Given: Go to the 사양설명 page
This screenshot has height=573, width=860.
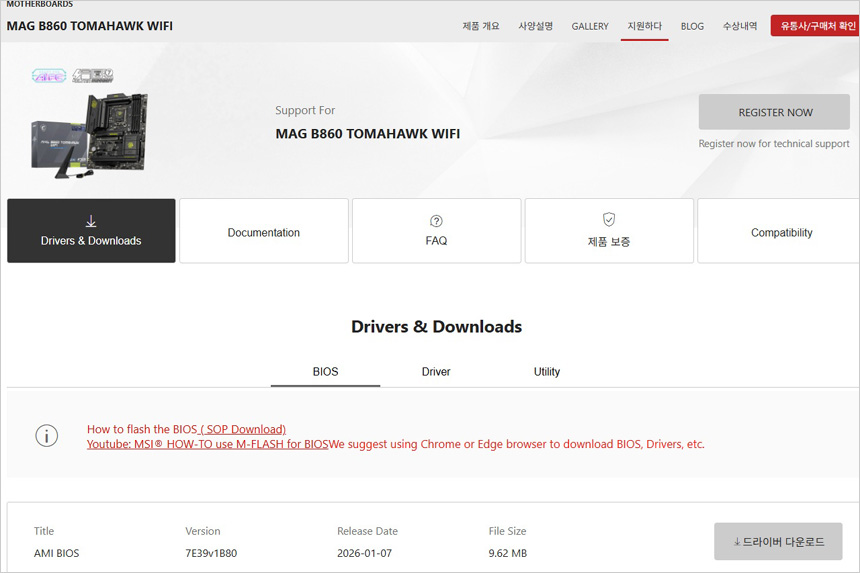Looking at the screenshot, I should pyautogui.click(x=536, y=26).
